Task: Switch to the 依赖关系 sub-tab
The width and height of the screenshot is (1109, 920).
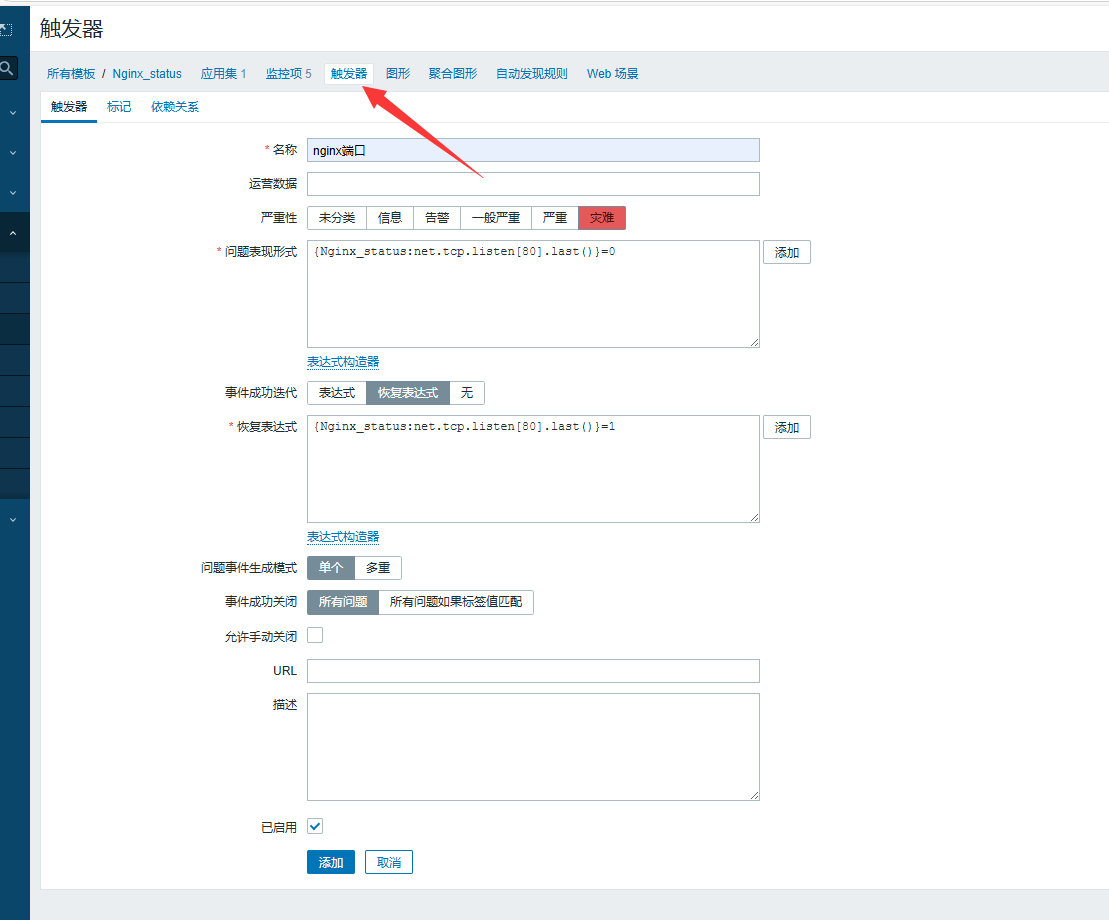Action: (x=175, y=107)
